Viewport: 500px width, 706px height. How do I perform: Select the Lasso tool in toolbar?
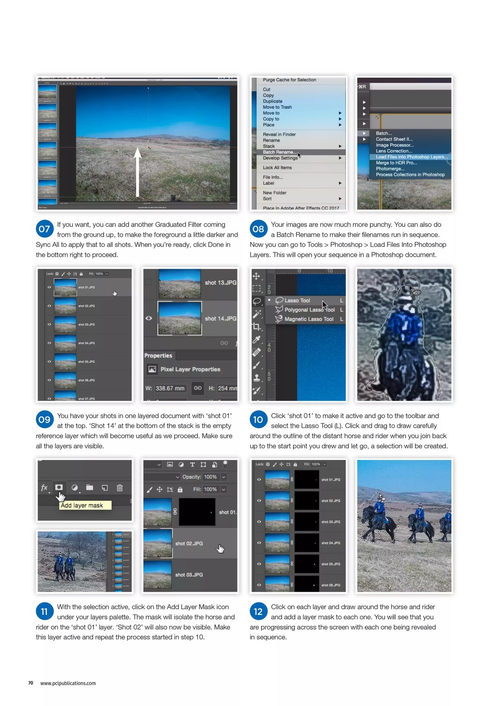[x=257, y=300]
